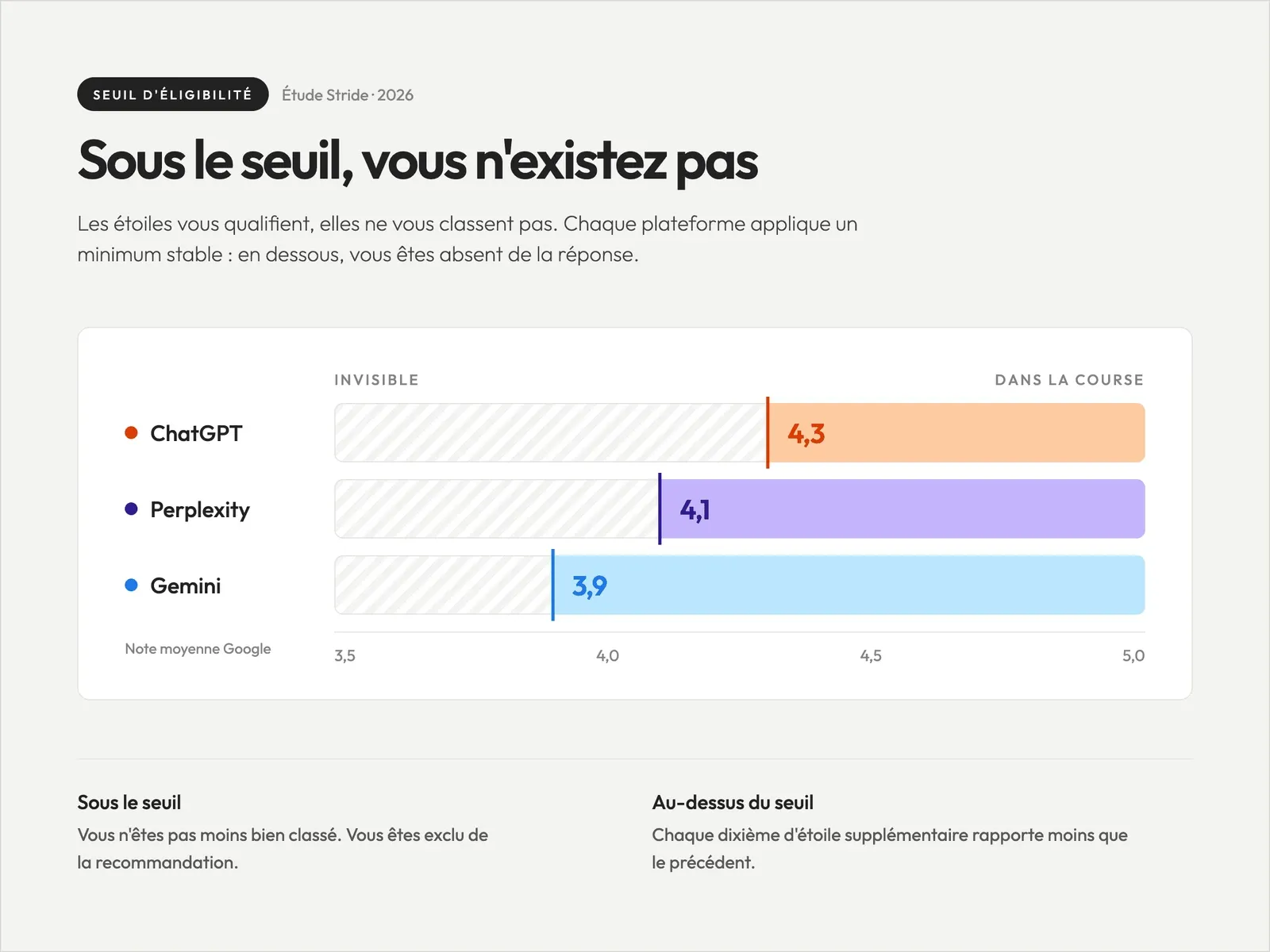Select the Perplexity row label

click(x=200, y=509)
